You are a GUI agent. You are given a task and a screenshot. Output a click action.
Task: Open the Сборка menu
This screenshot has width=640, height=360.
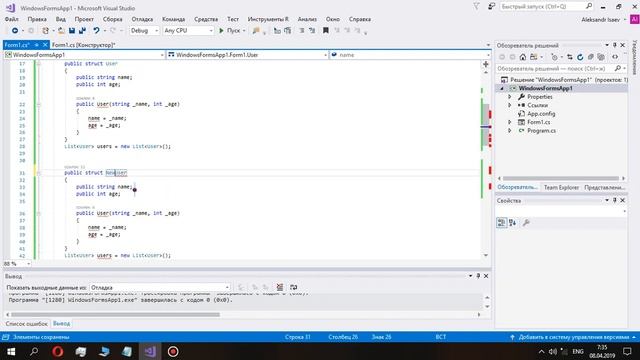click(x=113, y=19)
